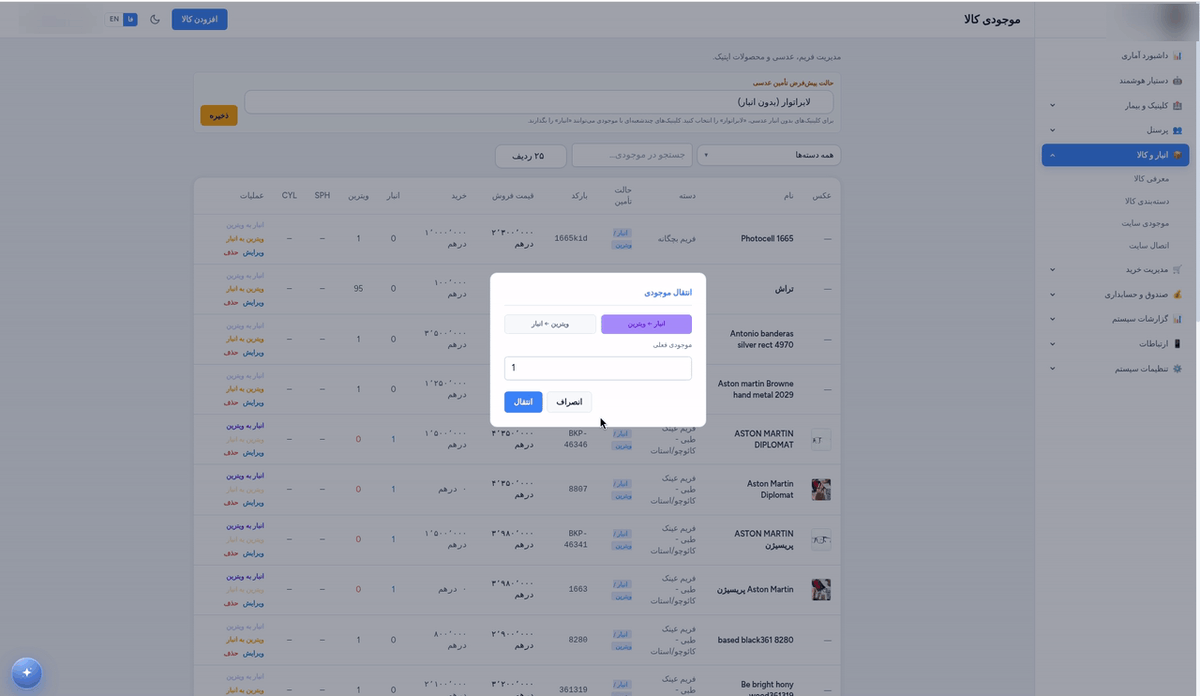The width and height of the screenshot is (1200, 696).
Task: Toggle dark mode with the moon icon
Action: click(x=155, y=19)
